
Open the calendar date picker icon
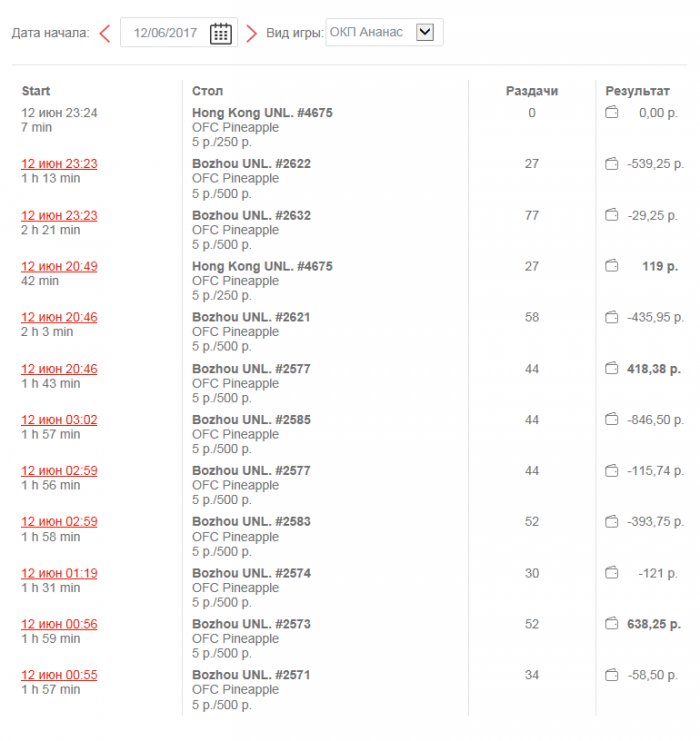point(220,33)
